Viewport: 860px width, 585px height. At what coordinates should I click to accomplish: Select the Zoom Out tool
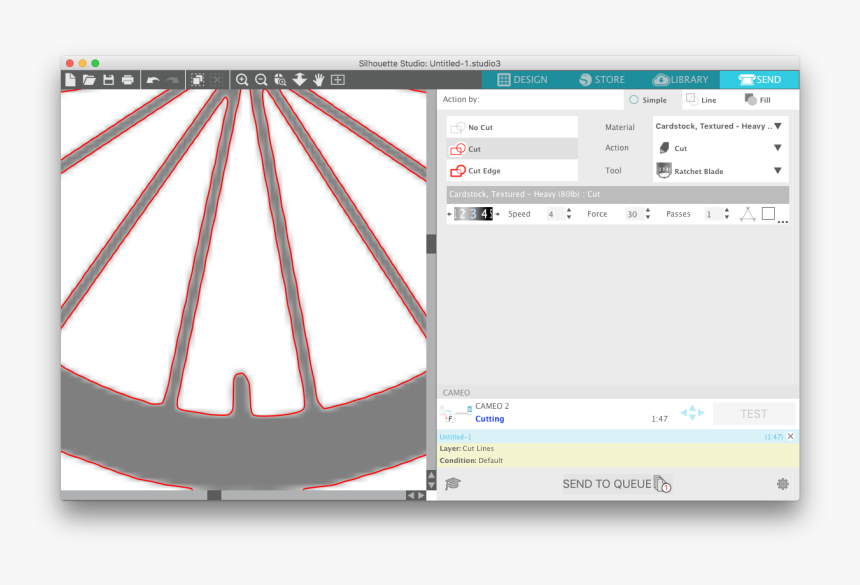coord(261,80)
